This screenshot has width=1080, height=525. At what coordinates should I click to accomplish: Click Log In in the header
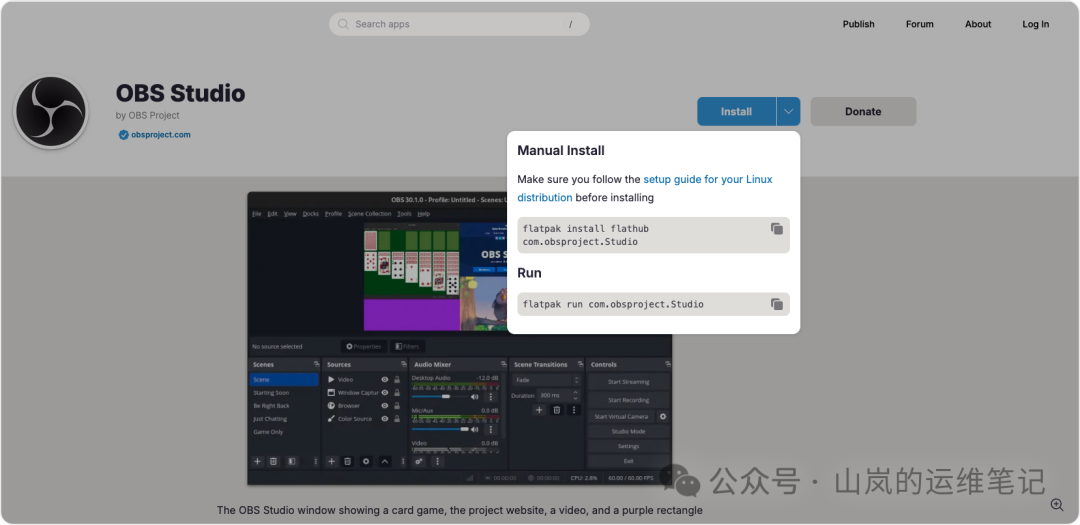click(x=1035, y=24)
